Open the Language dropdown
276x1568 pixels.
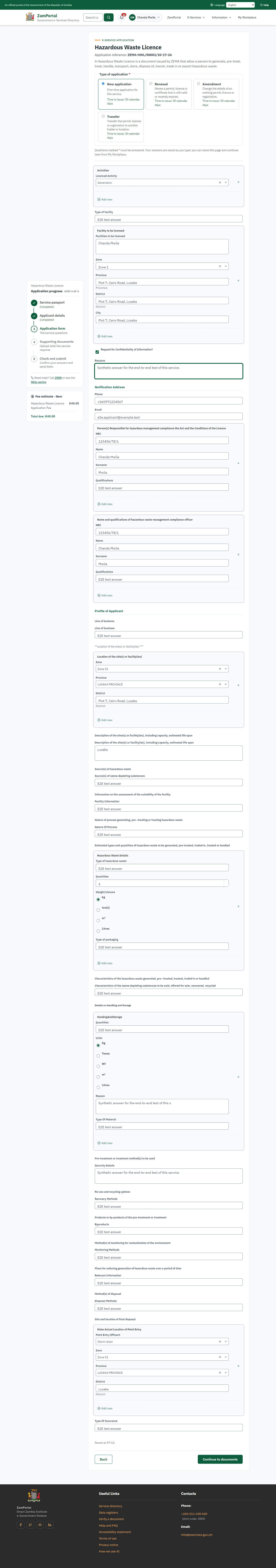(x=240, y=5)
